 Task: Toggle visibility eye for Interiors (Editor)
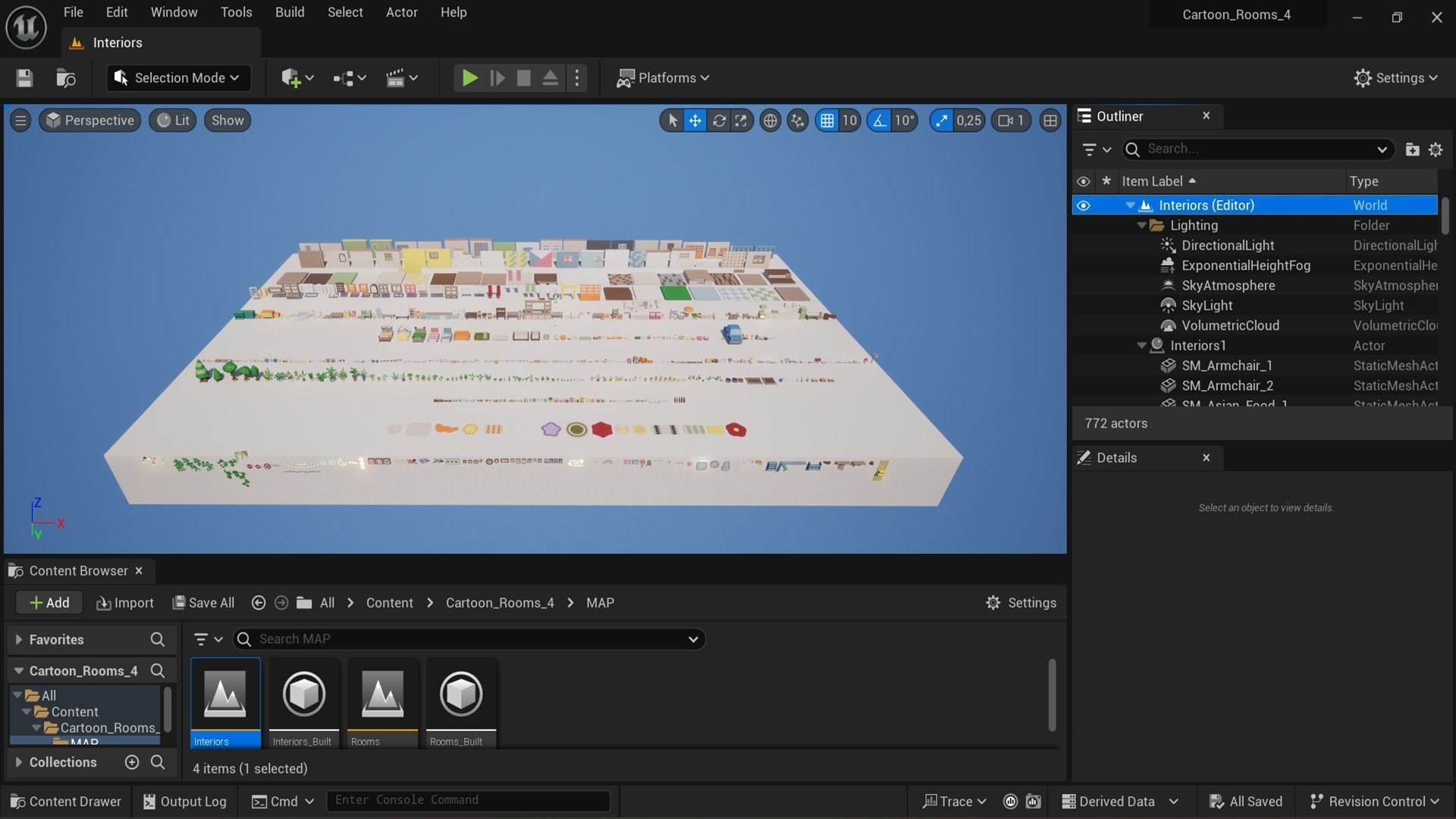[x=1083, y=206]
